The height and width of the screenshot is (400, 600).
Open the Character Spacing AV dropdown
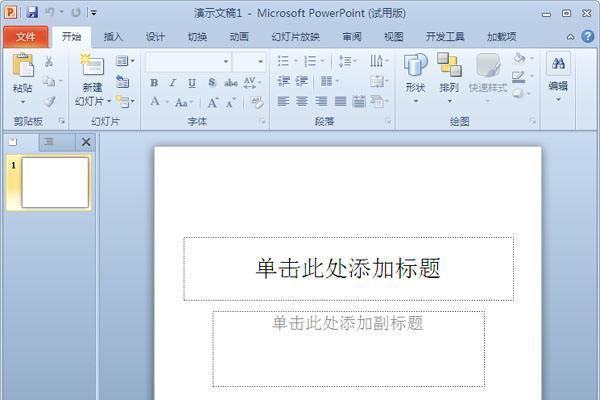[252, 83]
